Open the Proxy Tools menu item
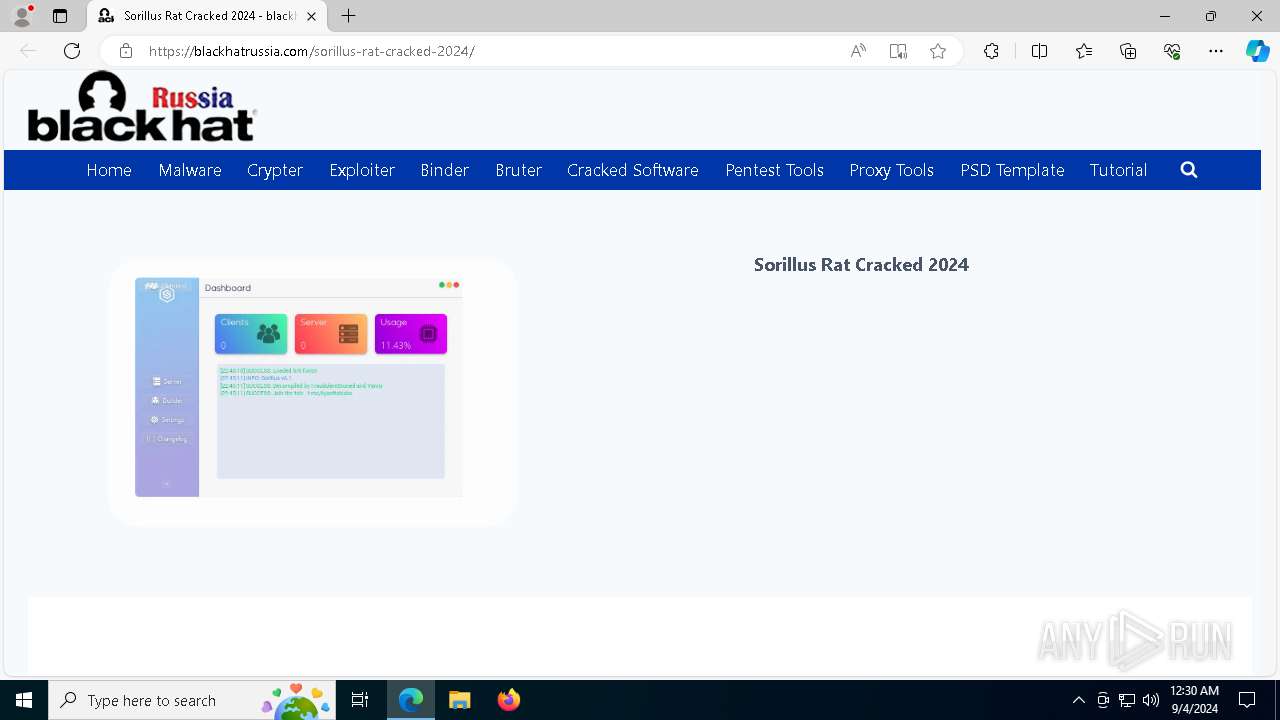 pyautogui.click(x=892, y=170)
